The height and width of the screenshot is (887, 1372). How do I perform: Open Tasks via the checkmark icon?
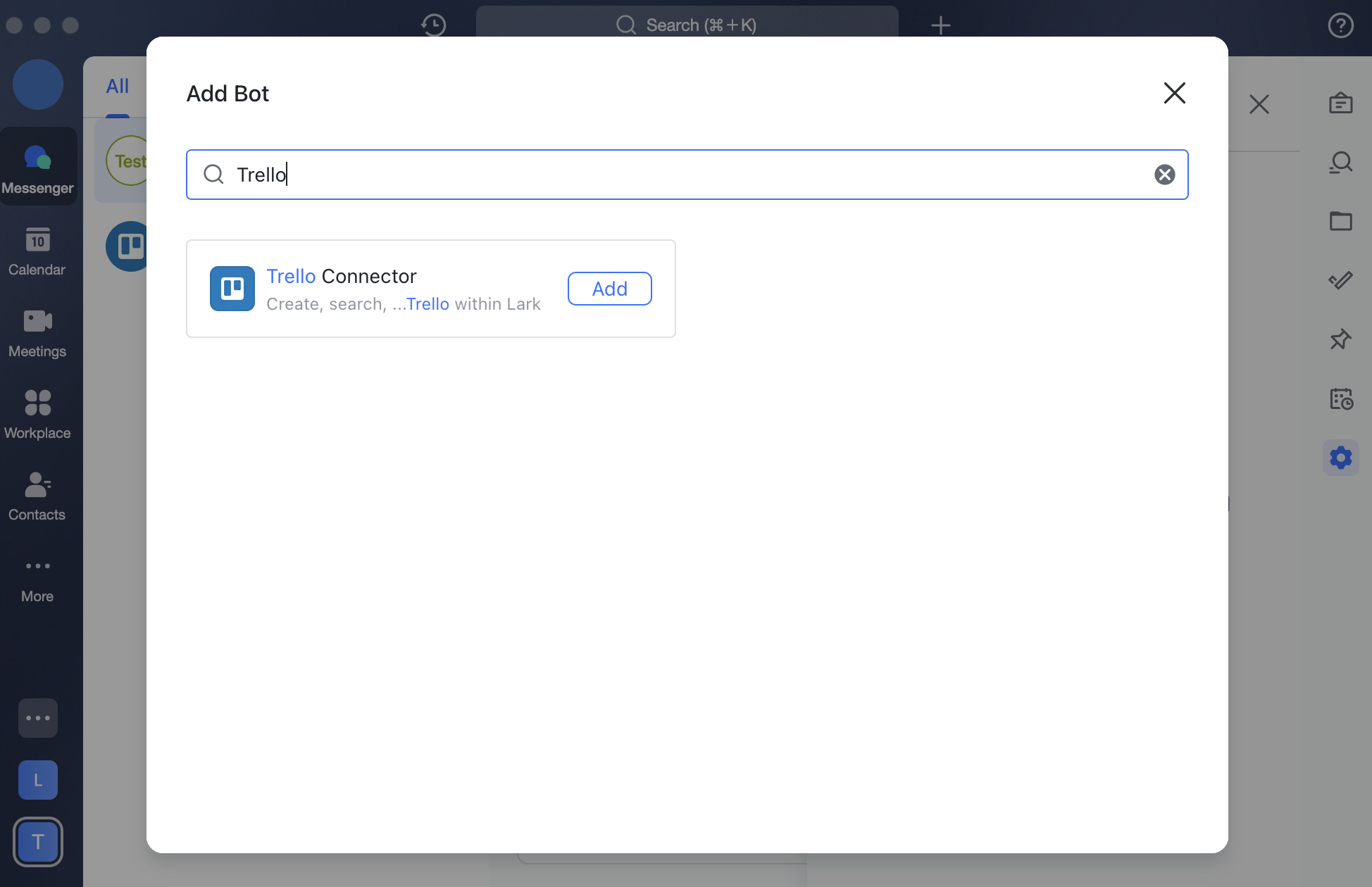click(1341, 280)
